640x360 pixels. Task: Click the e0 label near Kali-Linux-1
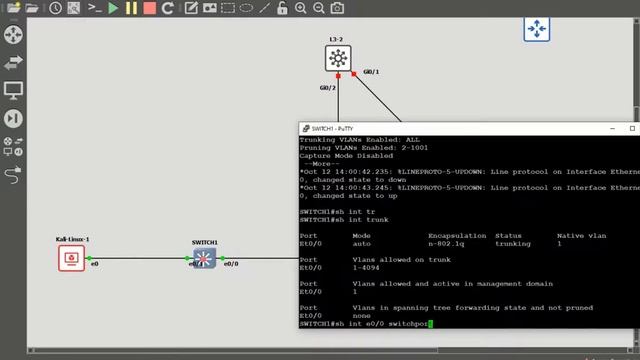click(x=94, y=264)
